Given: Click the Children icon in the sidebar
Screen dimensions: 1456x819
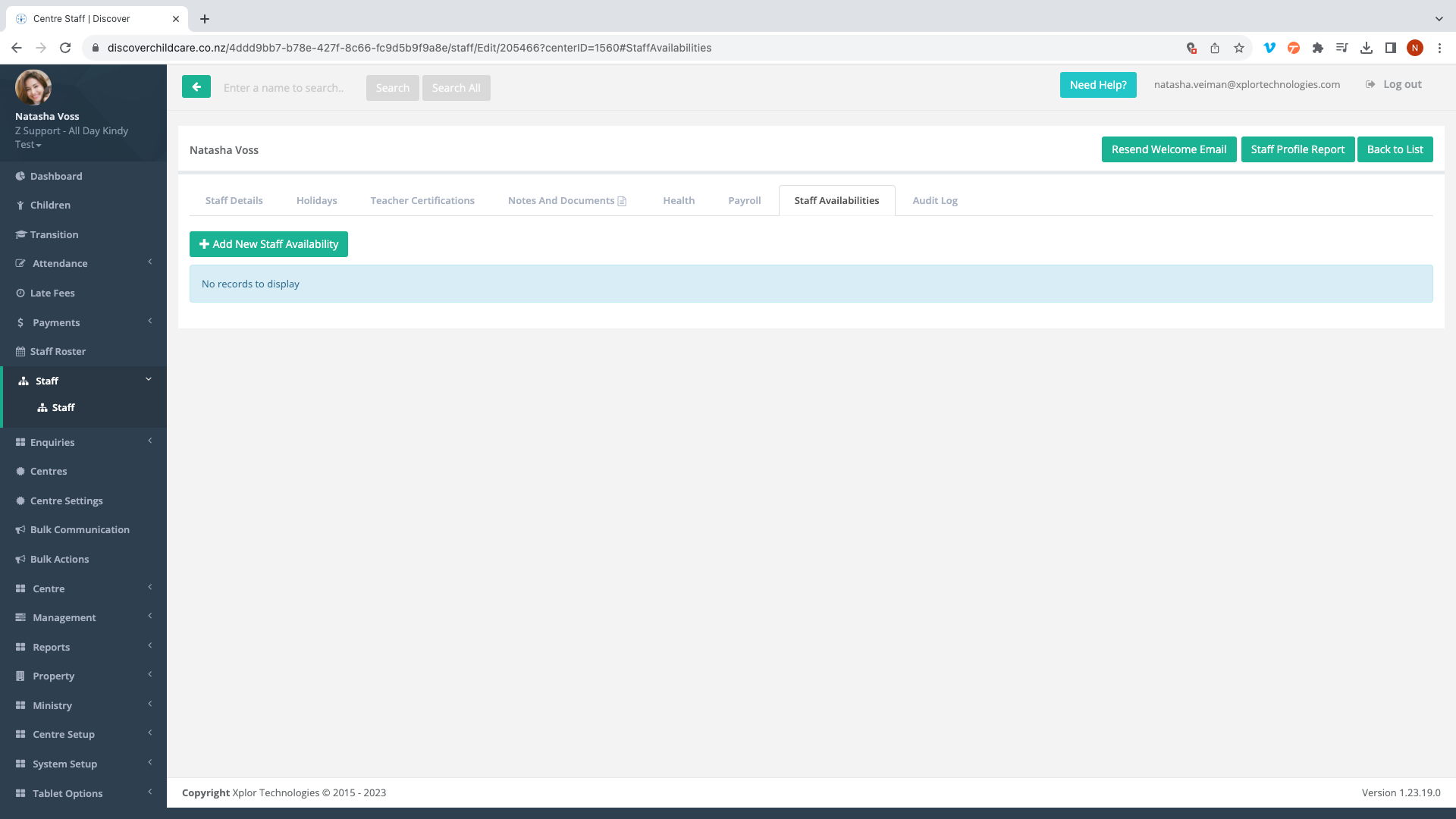Looking at the screenshot, I should [20, 206].
